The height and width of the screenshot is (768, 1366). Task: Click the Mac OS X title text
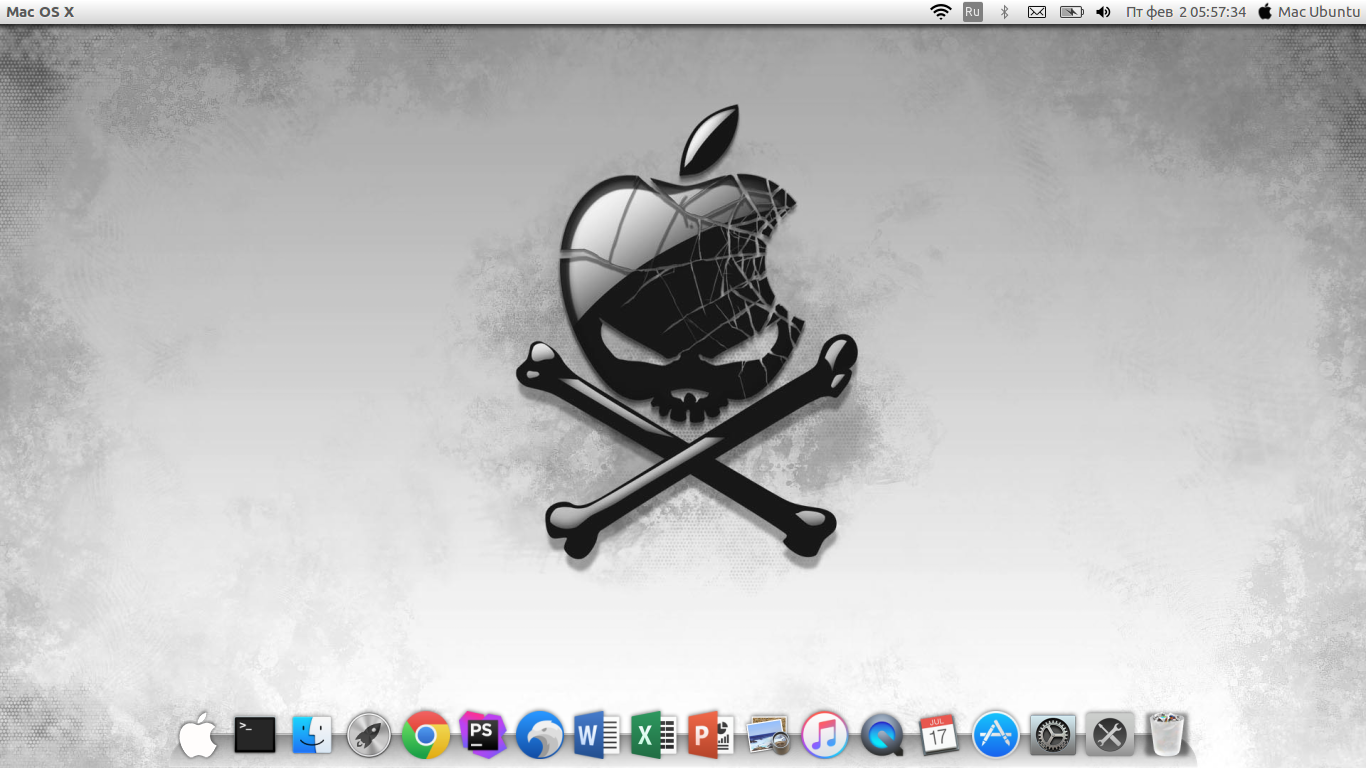pyautogui.click(x=40, y=12)
